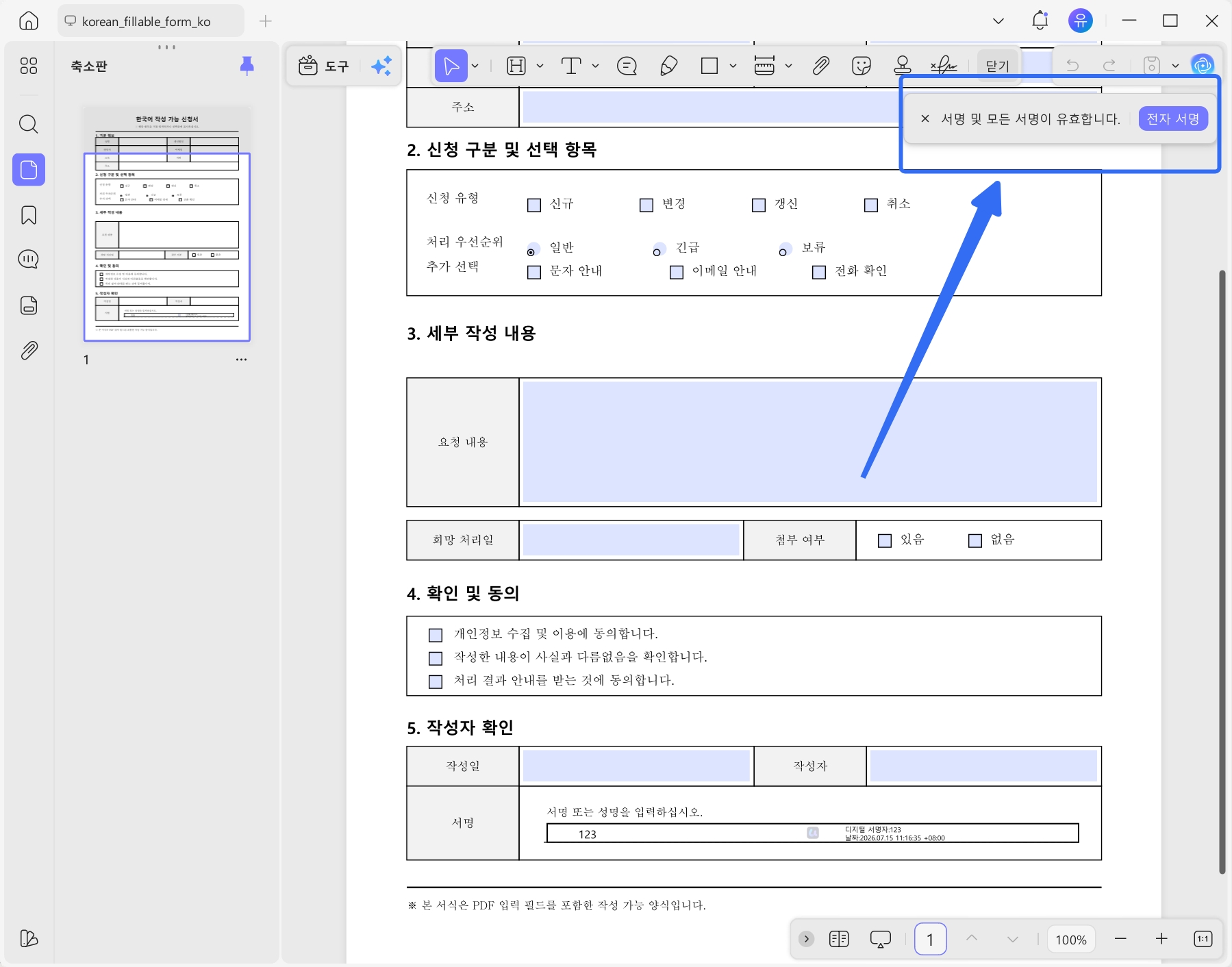This screenshot has height=967, width=1232.
Task: Select the cursor arrow tool
Action: [451, 66]
